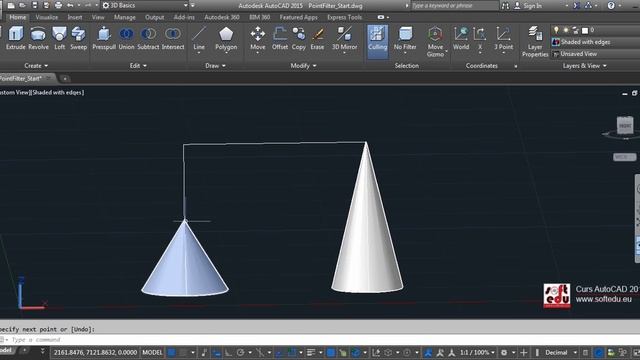Toggle lineweight display in status bar

(311, 352)
